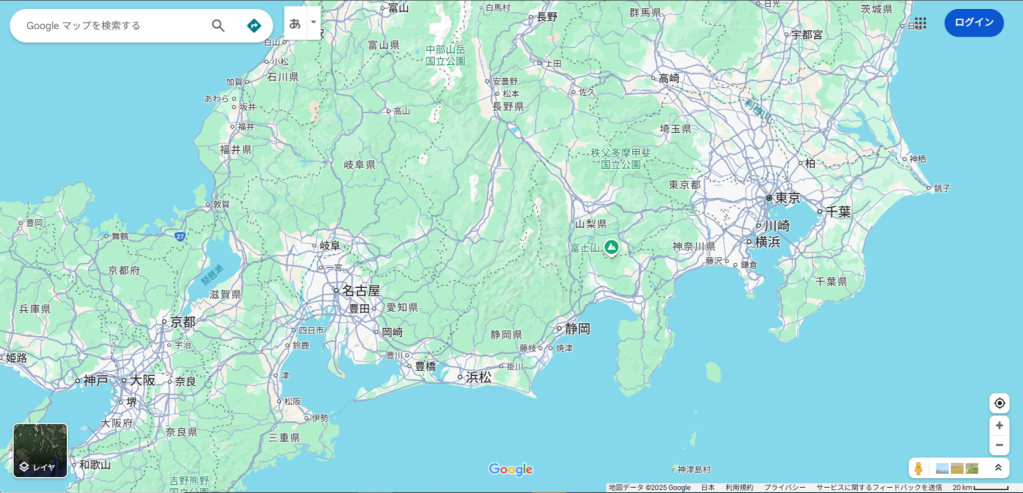Image resolution: width=1023 pixels, height=493 pixels.
Task: Click the 中部山岳国立公園 park label
Action: [446, 55]
